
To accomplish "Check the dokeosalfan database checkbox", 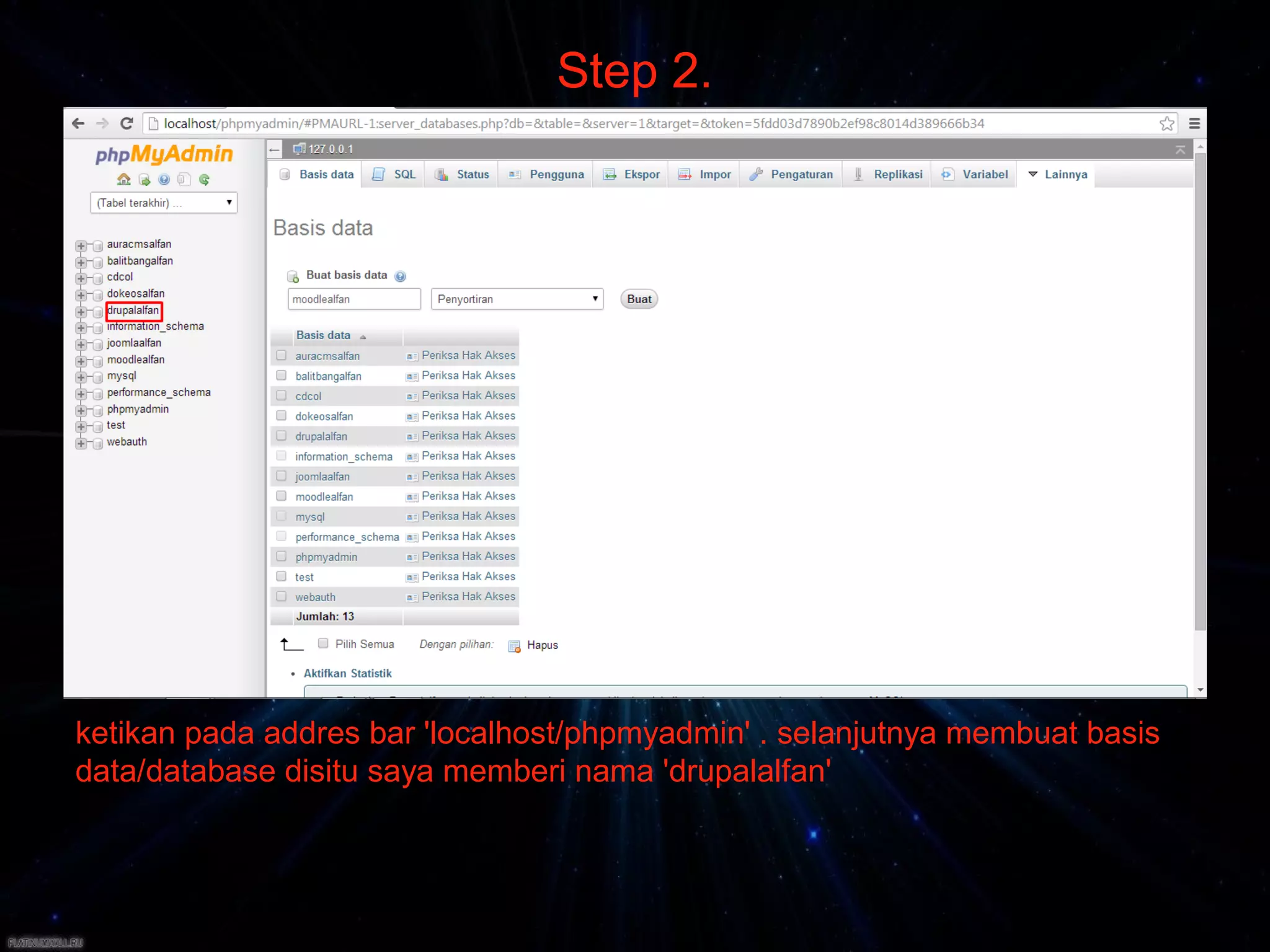I will coord(282,415).
